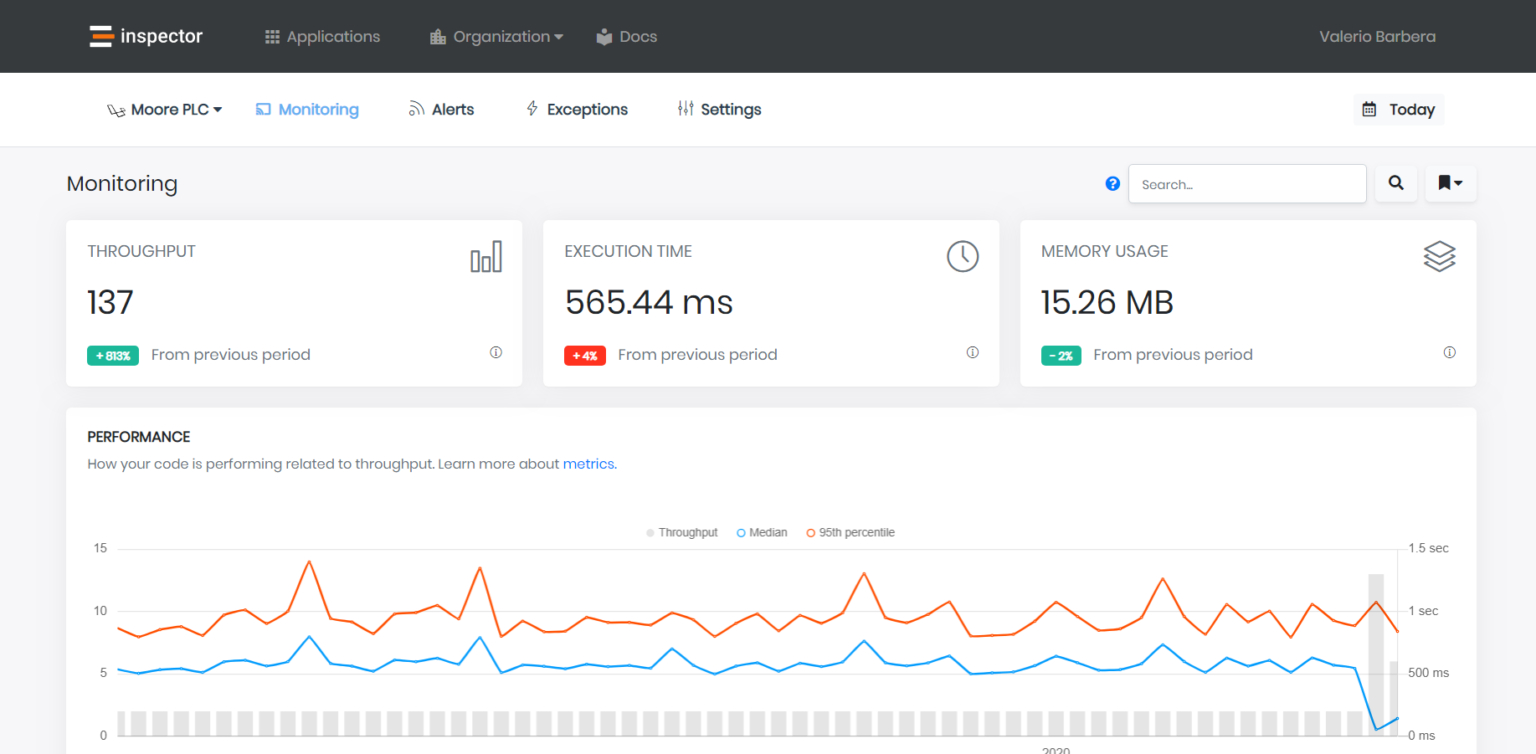Toggle the 95th percentile legend item
Screen dimensions: 1536x754
850,533
